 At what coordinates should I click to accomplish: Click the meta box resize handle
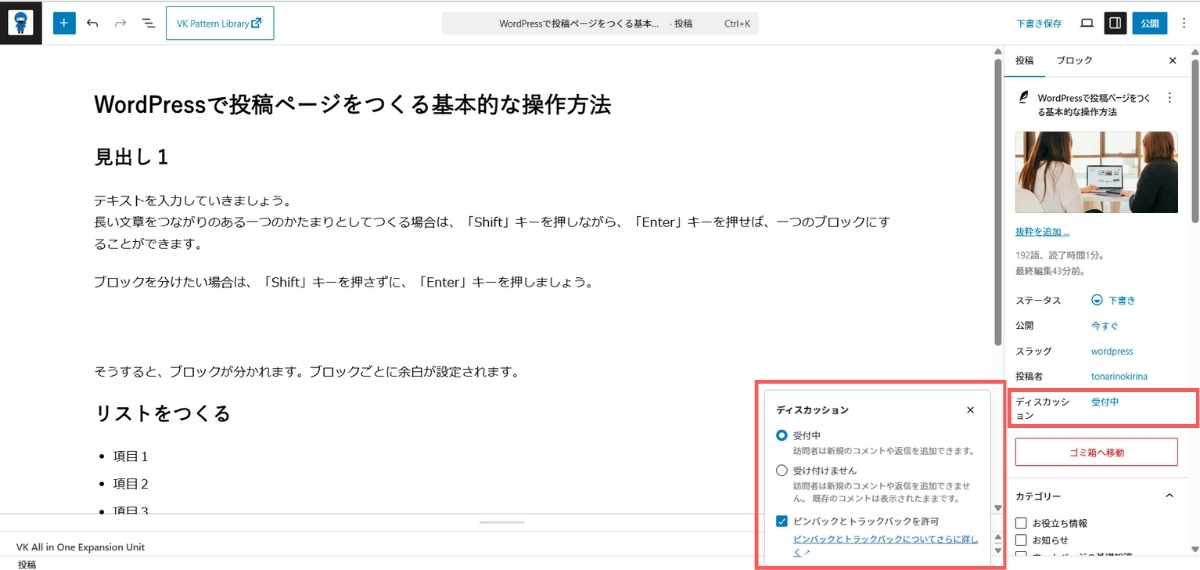click(x=500, y=522)
